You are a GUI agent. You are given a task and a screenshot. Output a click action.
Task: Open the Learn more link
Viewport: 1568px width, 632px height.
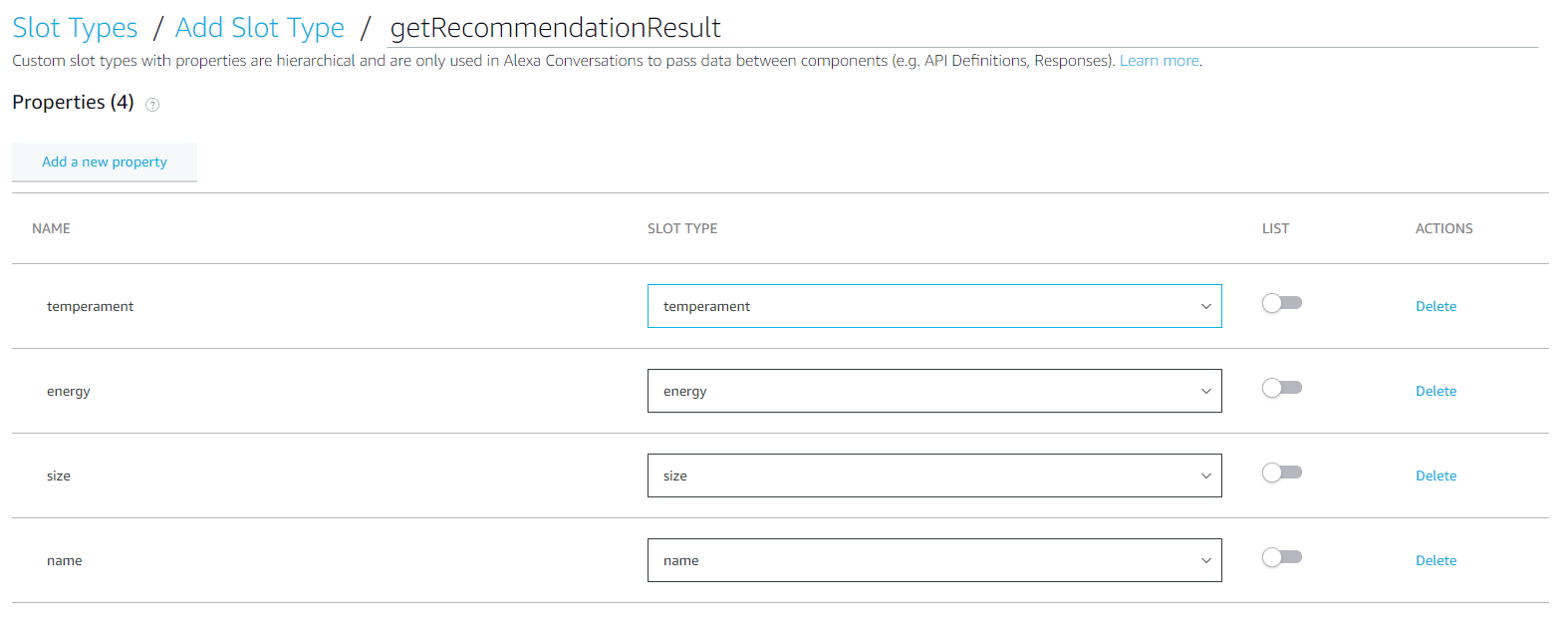click(1159, 61)
